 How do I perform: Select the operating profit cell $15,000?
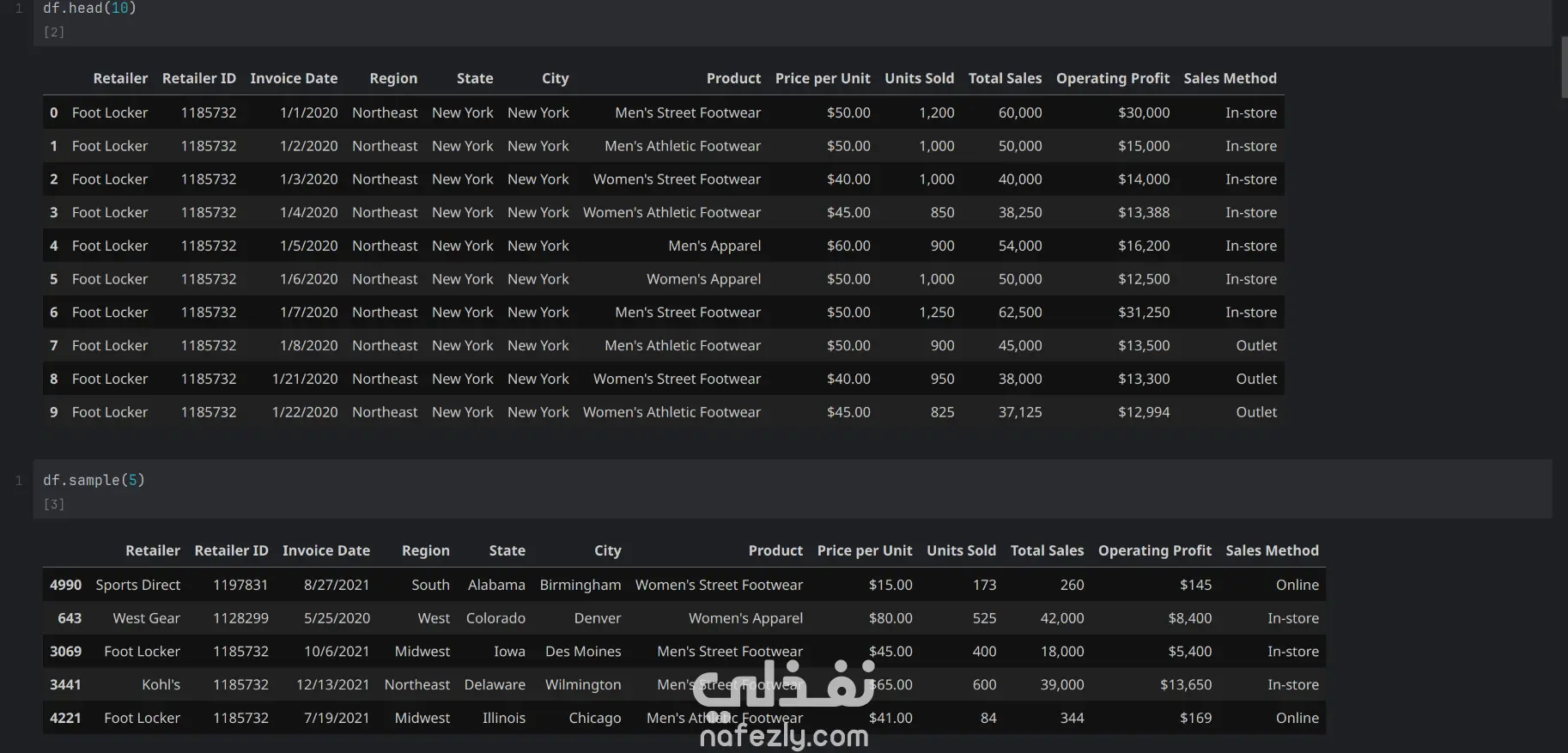1144,146
